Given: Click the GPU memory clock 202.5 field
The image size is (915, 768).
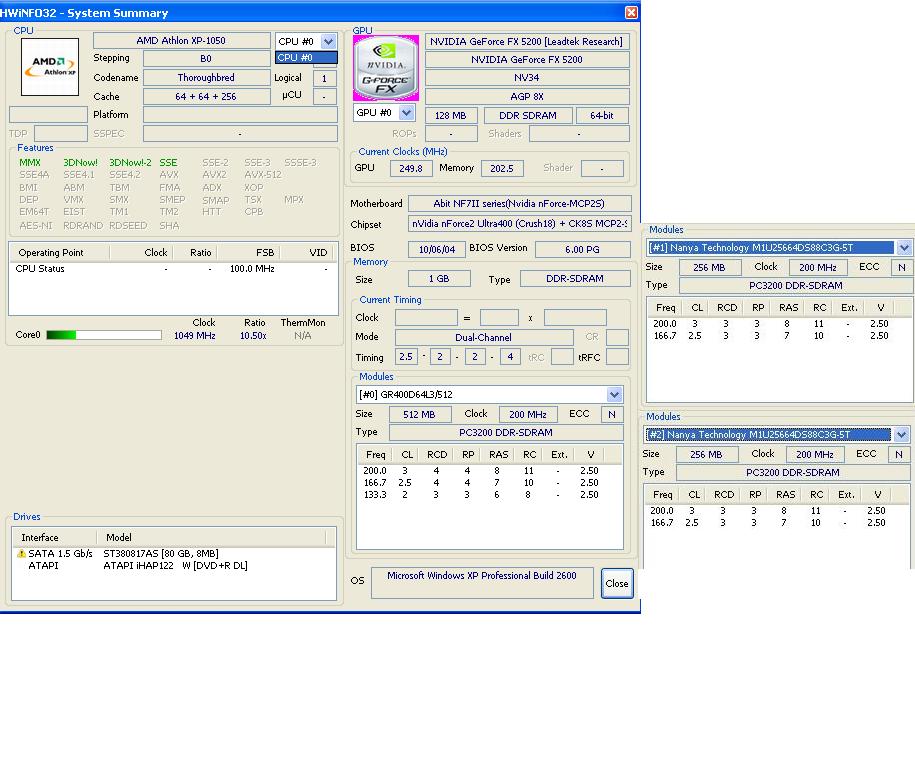Looking at the screenshot, I should [502, 169].
